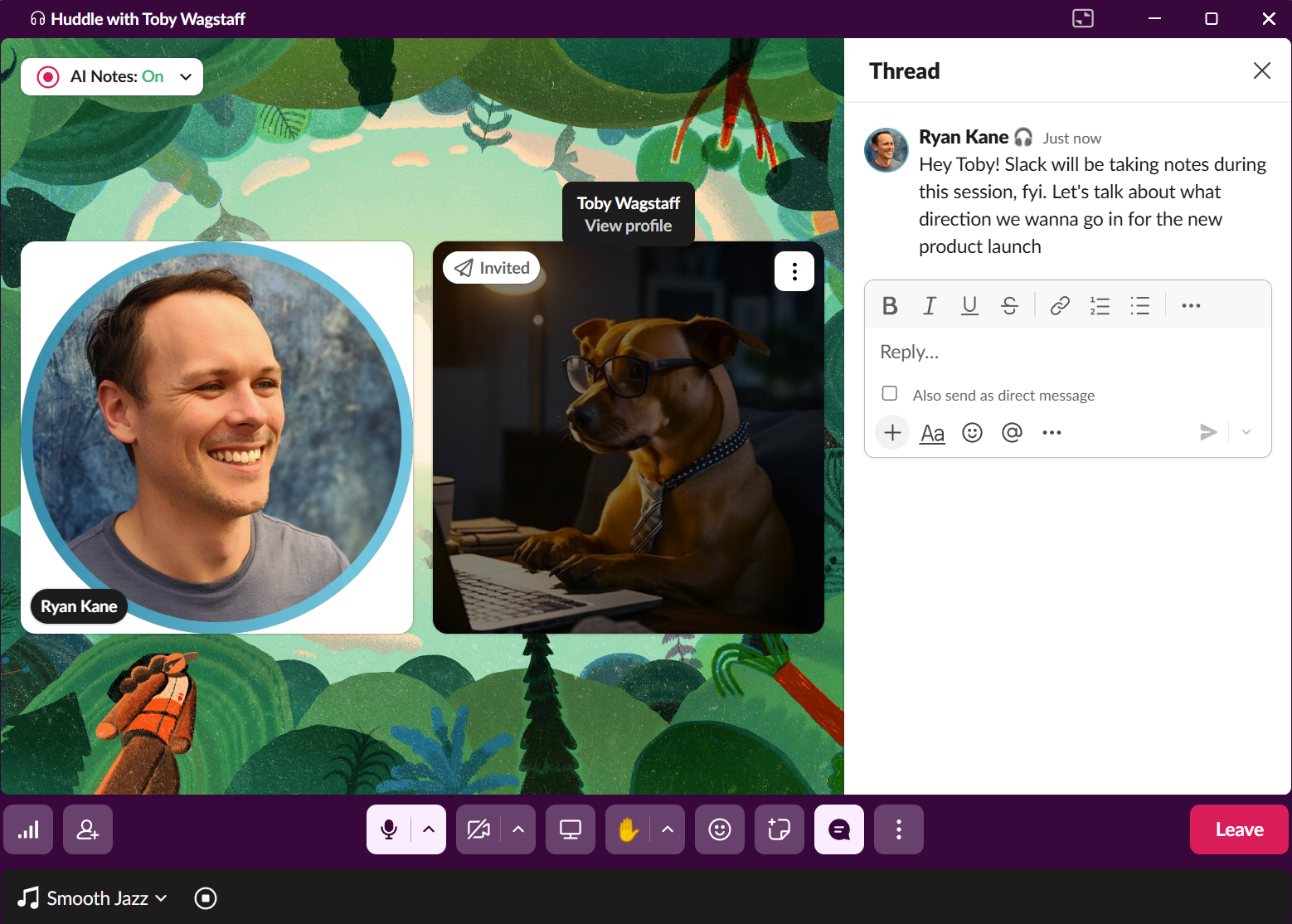Screen dimensions: 1292x924
Task: Click the AI Notes recording indicator
Action: pos(48,77)
